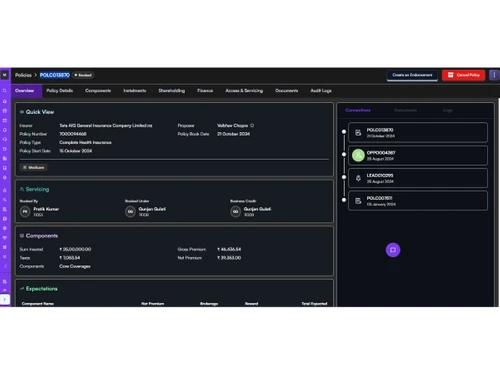Click policy number 7000094468
Image resolution: width=500 pixels, height=375 pixels.
(x=73, y=134)
